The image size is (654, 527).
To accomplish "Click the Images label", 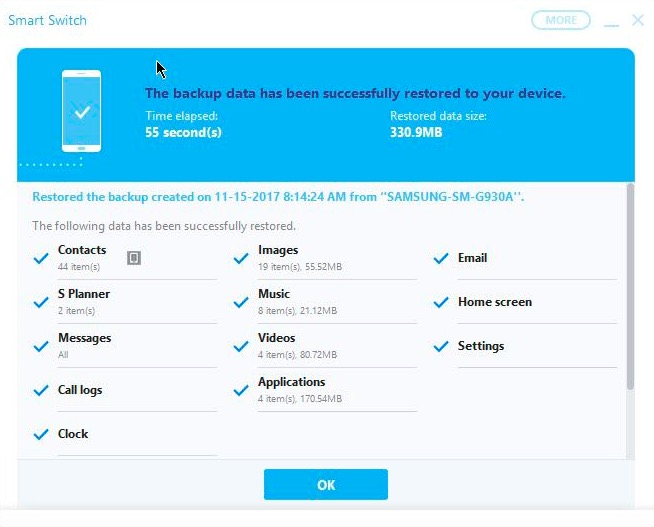I will click(278, 250).
